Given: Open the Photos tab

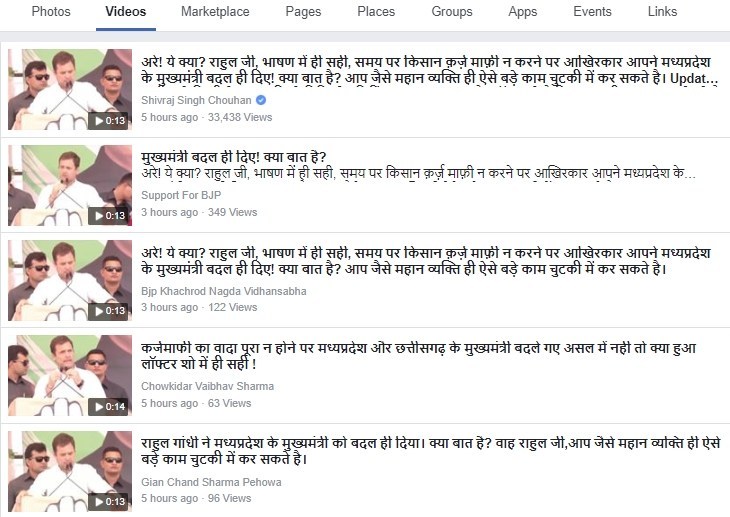Looking at the screenshot, I should point(51,12).
